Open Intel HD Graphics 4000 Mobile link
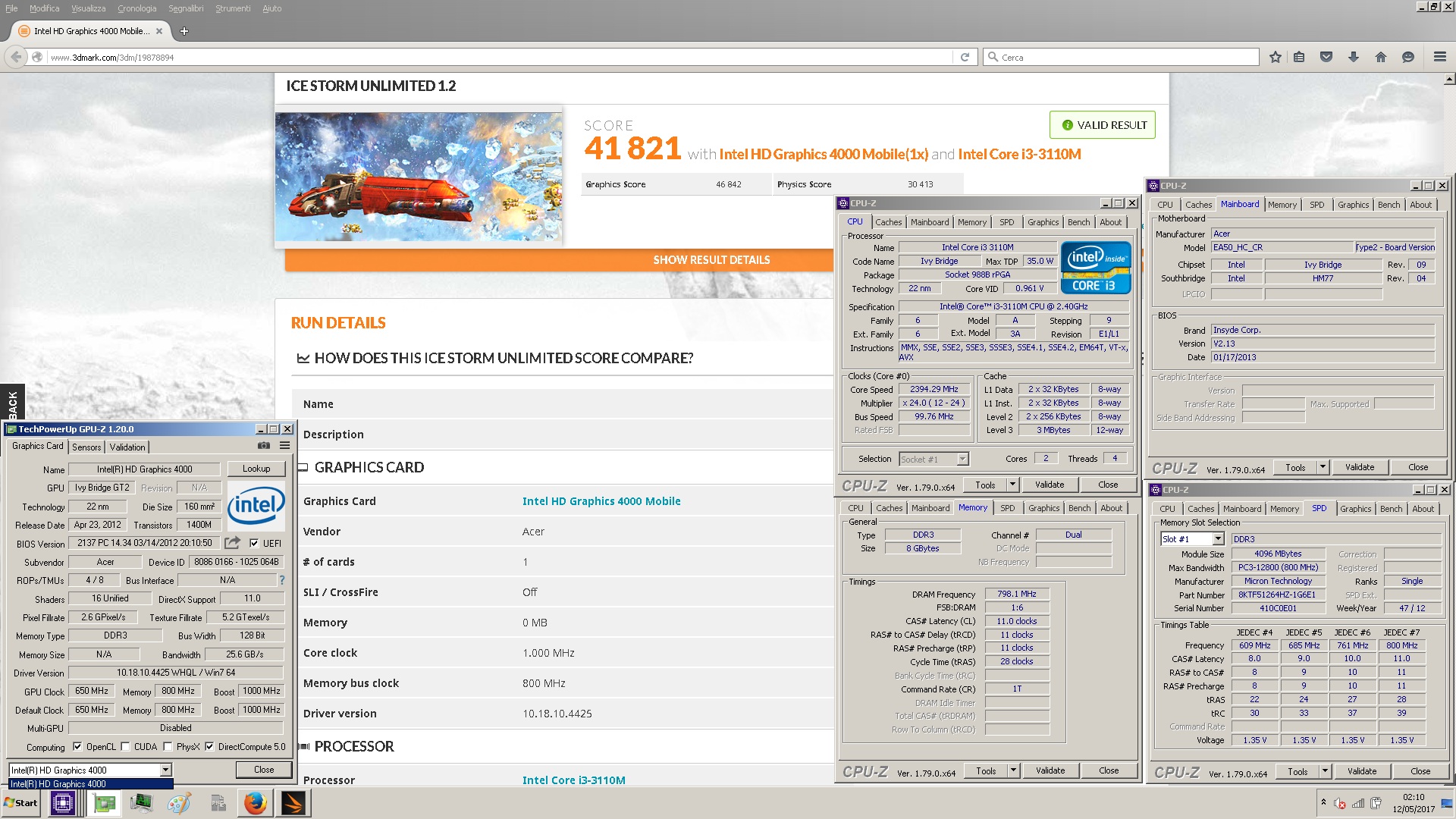 coord(601,501)
